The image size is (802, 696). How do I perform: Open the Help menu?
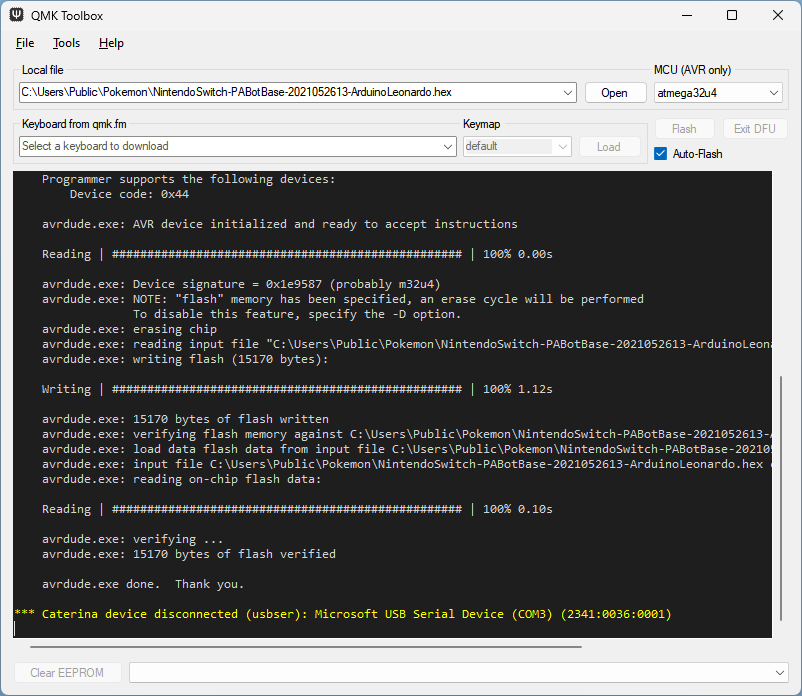111,43
